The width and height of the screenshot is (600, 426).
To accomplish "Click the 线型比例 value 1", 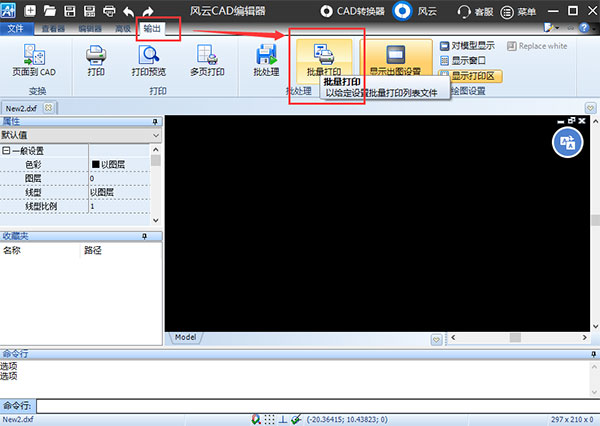I will (x=119, y=206).
